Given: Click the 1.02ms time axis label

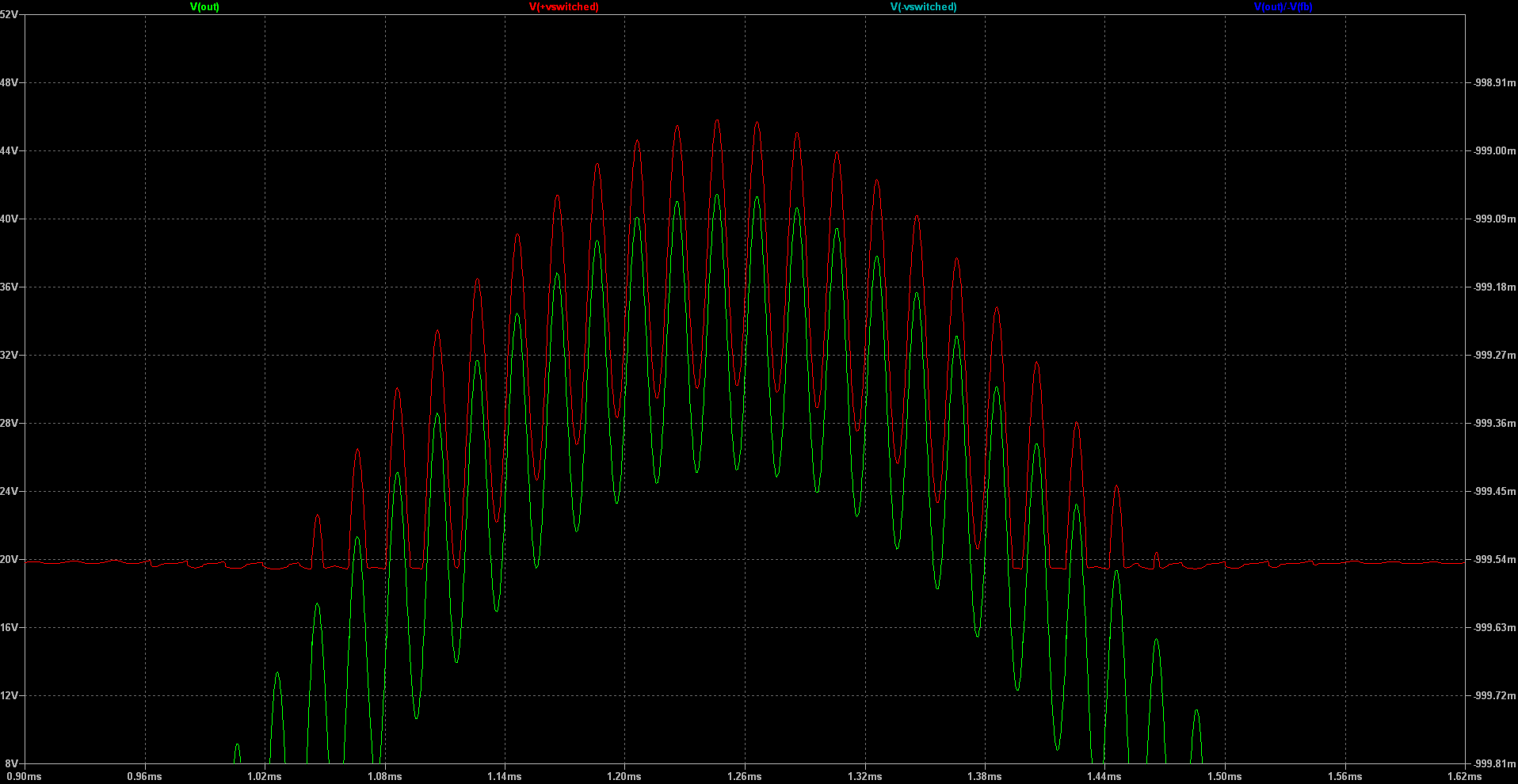Looking at the screenshot, I should [x=265, y=776].
